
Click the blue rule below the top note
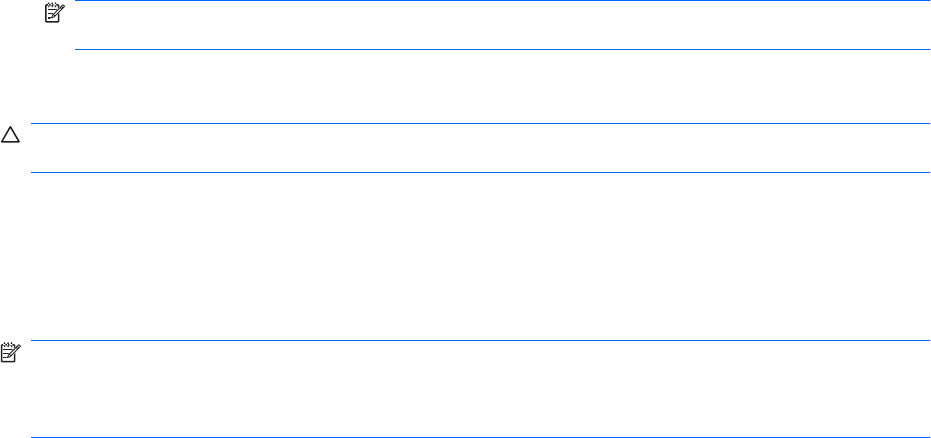coord(500,49)
